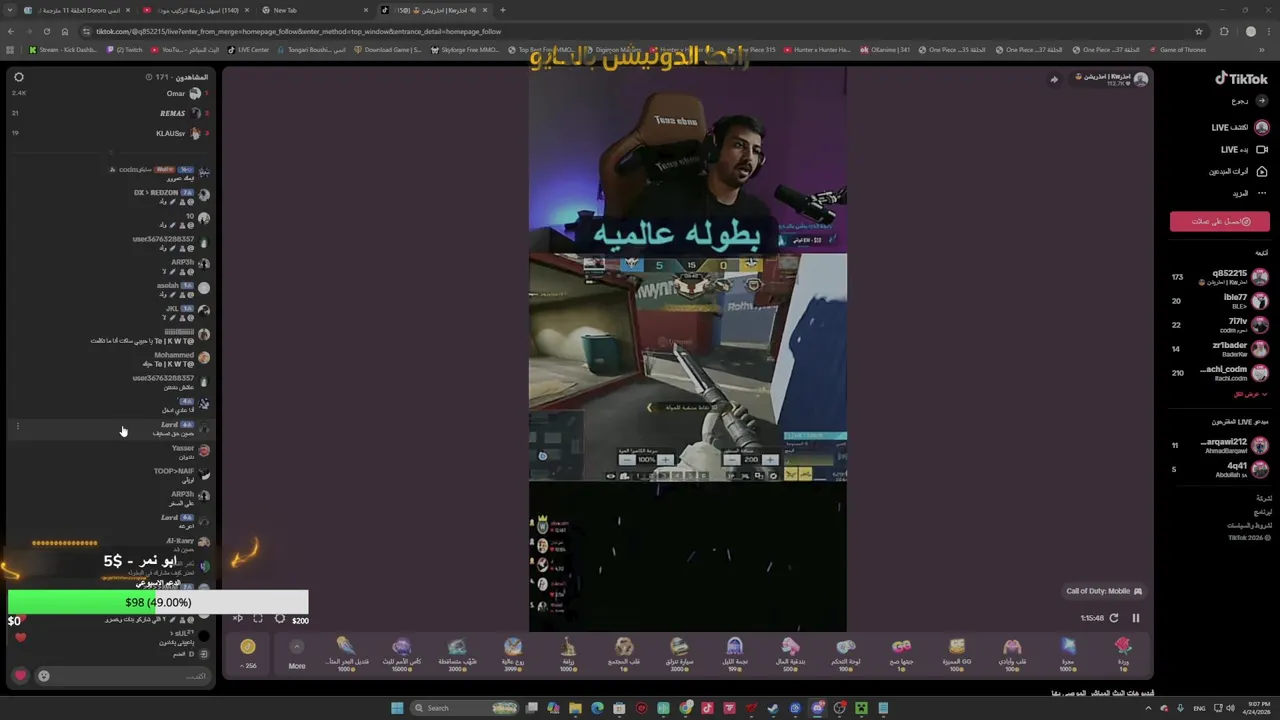The height and width of the screenshot is (720, 1280).
Task: Click the green $98 donation goal bar
Action: click(158, 602)
